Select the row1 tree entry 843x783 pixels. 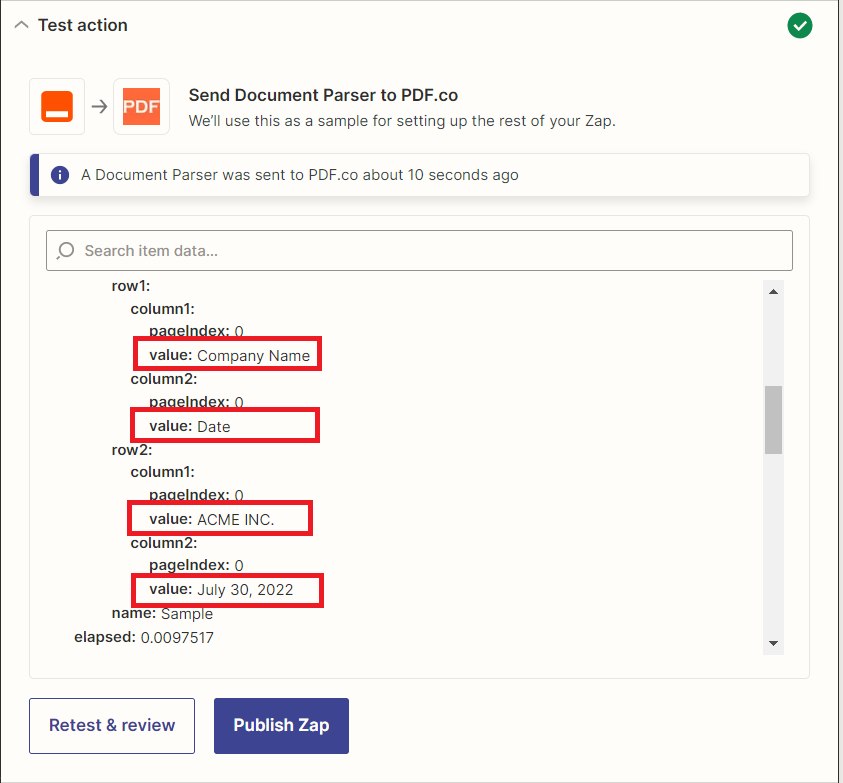pyautogui.click(x=131, y=286)
